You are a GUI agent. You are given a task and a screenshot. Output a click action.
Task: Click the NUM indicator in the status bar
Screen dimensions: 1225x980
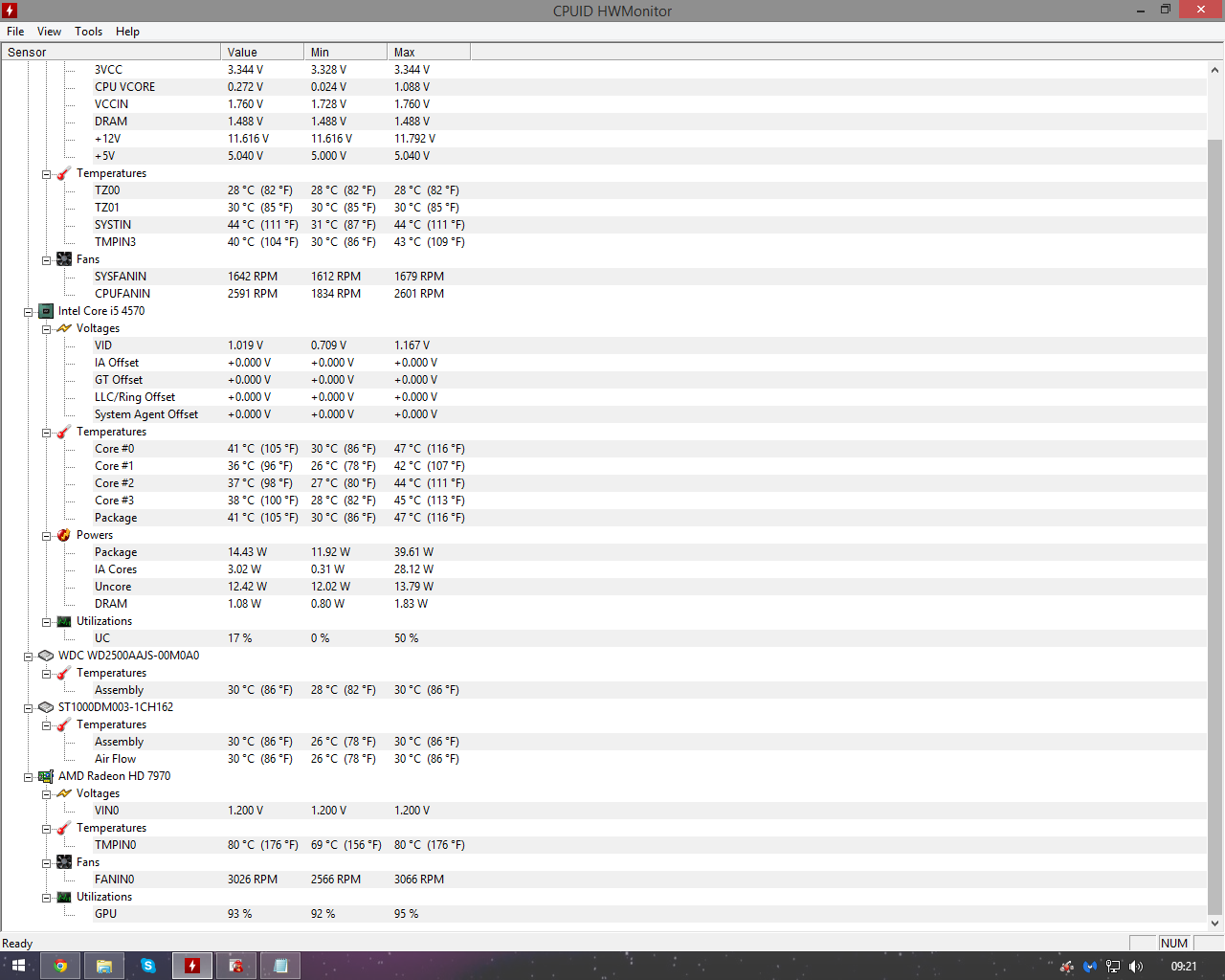[x=1174, y=944]
